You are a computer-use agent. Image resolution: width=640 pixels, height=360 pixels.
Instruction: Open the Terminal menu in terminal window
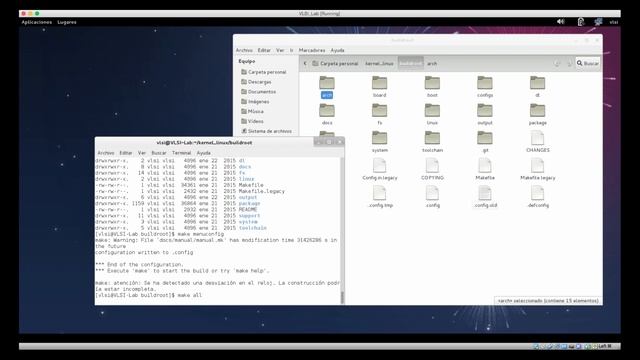pyautogui.click(x=181, y=153)
